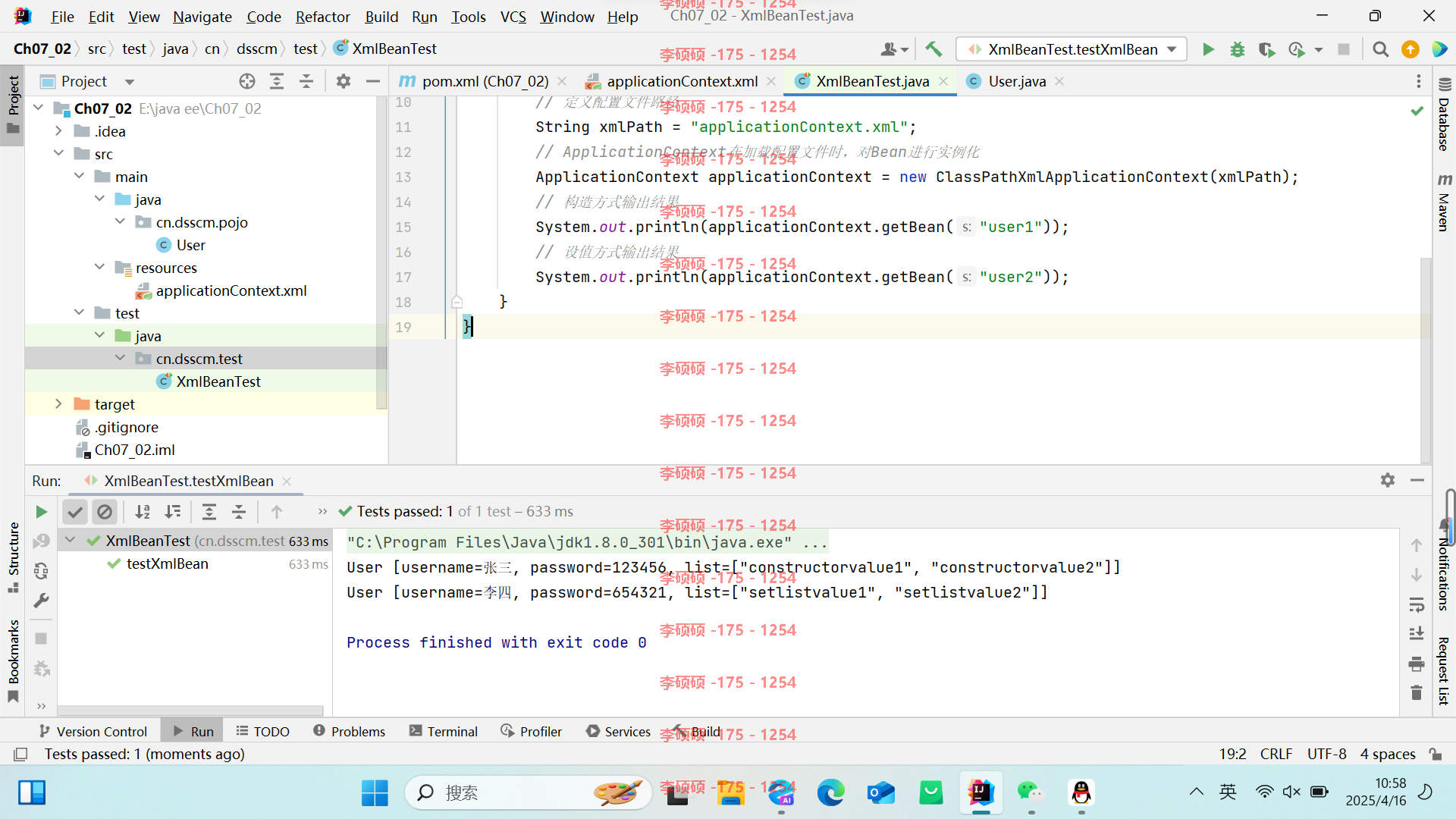Screen dimensions: 1456x819
Task: Open the Profiler tool window
Action: coord(532,731)
